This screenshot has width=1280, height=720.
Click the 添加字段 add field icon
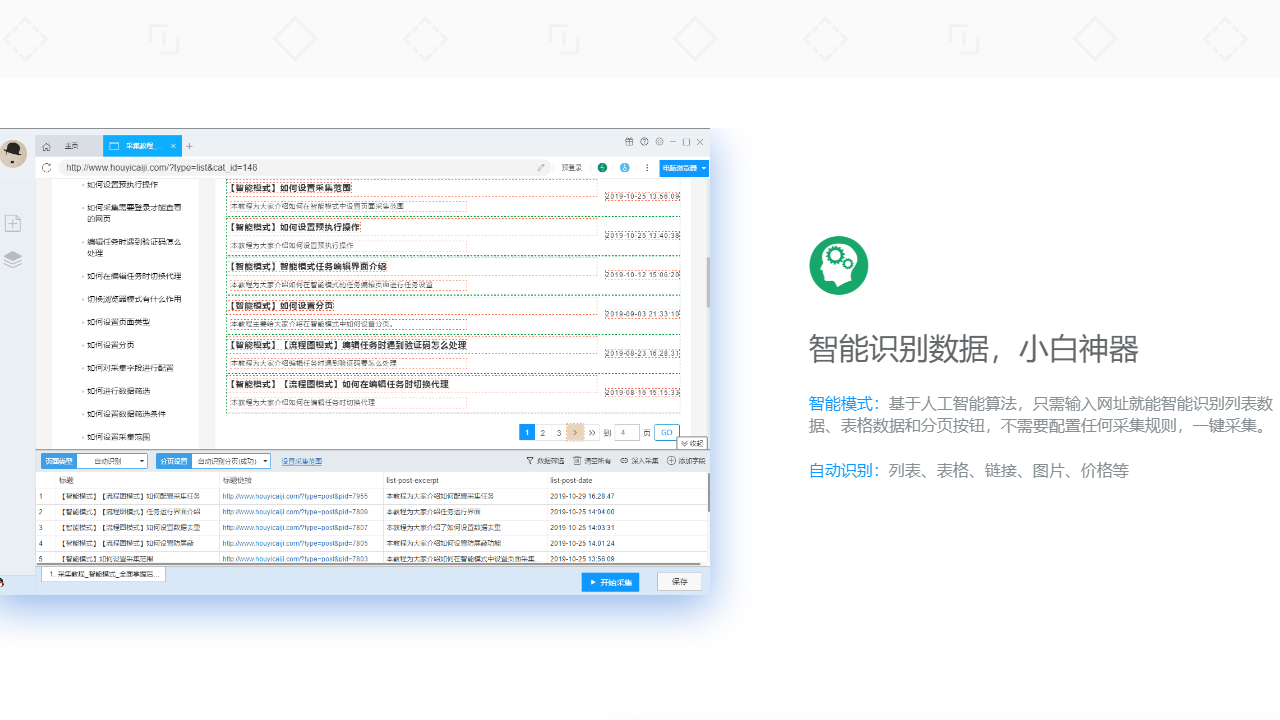pos(671,461)
